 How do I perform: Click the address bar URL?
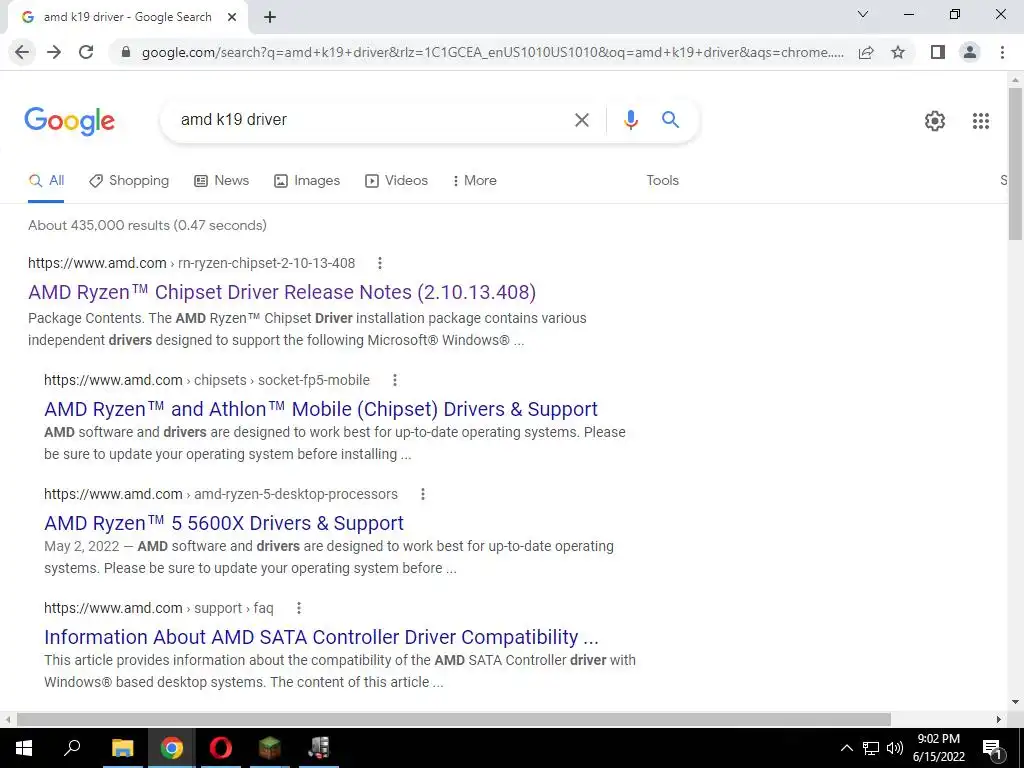[492, 52]
